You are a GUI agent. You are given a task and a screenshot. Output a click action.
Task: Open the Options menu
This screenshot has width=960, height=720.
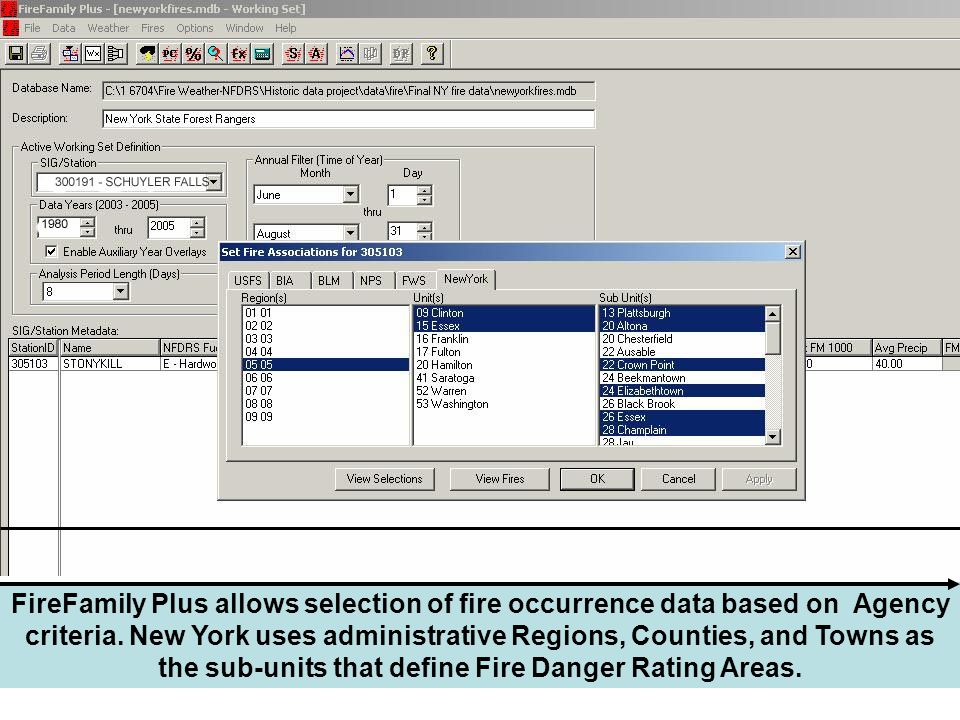(x=195, y=28)
